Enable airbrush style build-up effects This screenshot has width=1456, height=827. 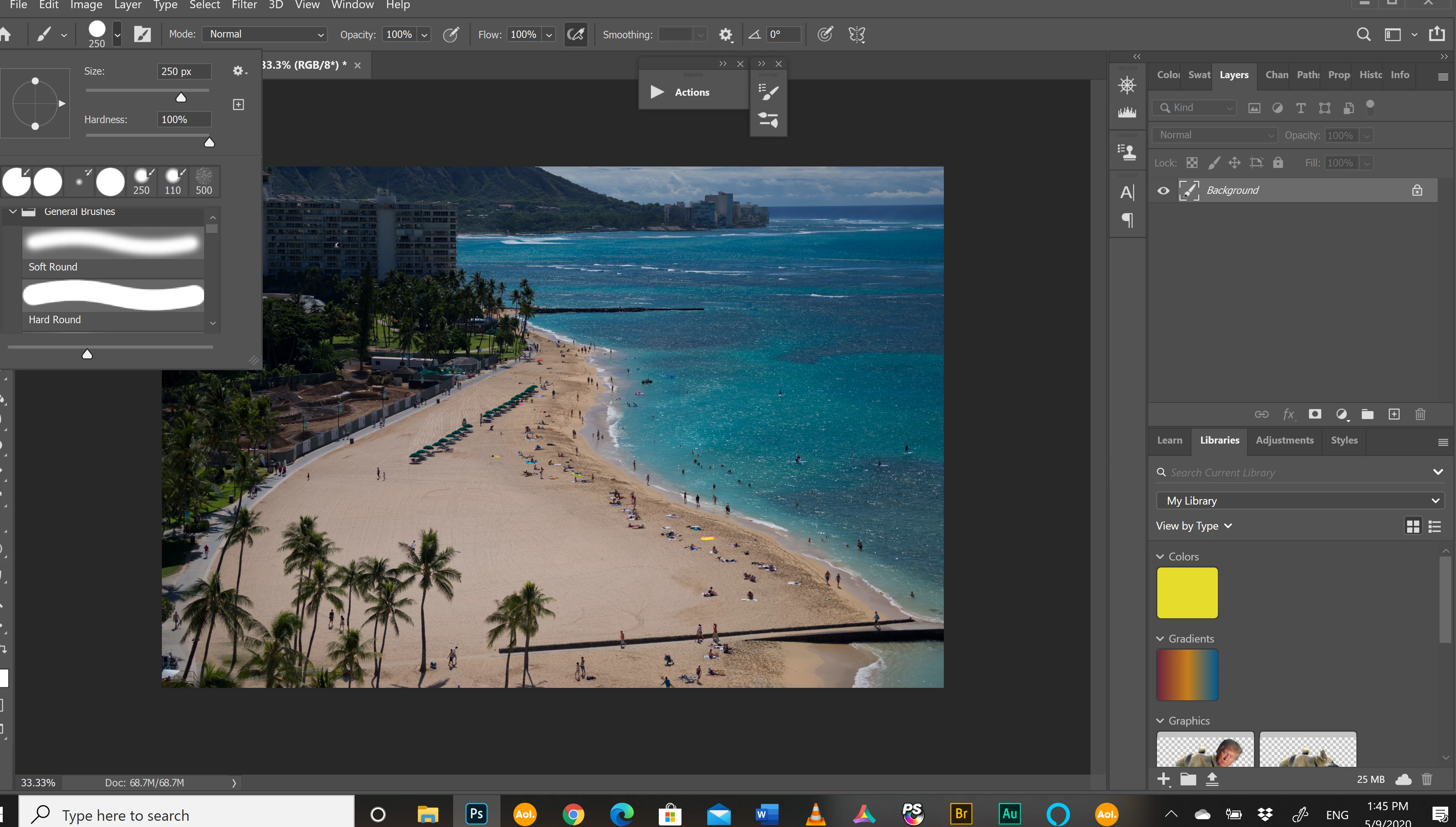576,35
